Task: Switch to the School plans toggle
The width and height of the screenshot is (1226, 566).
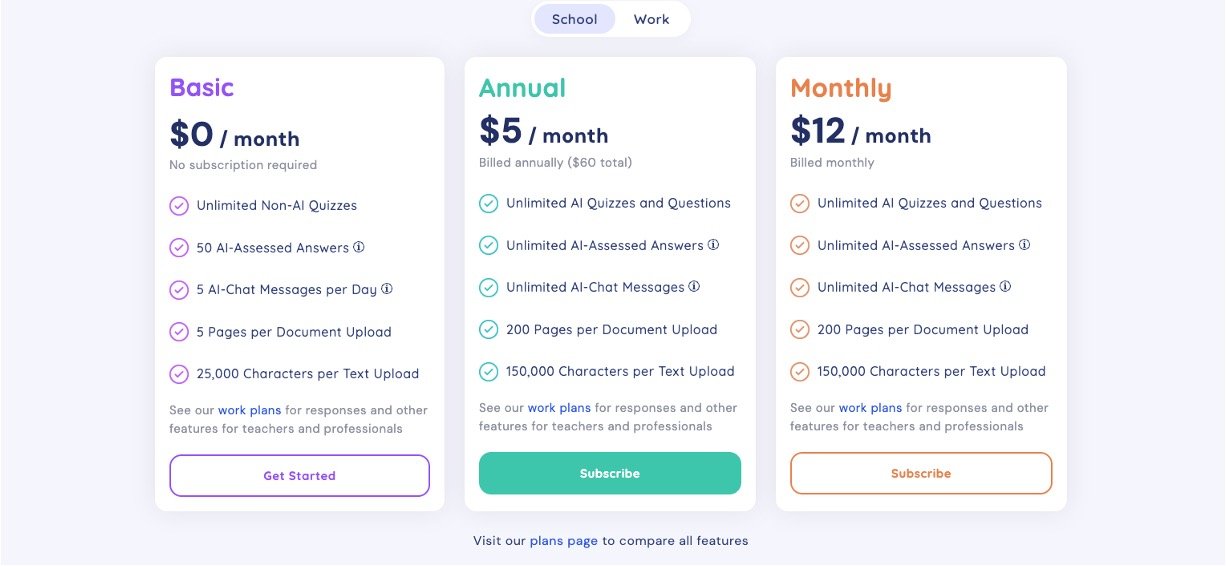Action: tap(574, 19)
